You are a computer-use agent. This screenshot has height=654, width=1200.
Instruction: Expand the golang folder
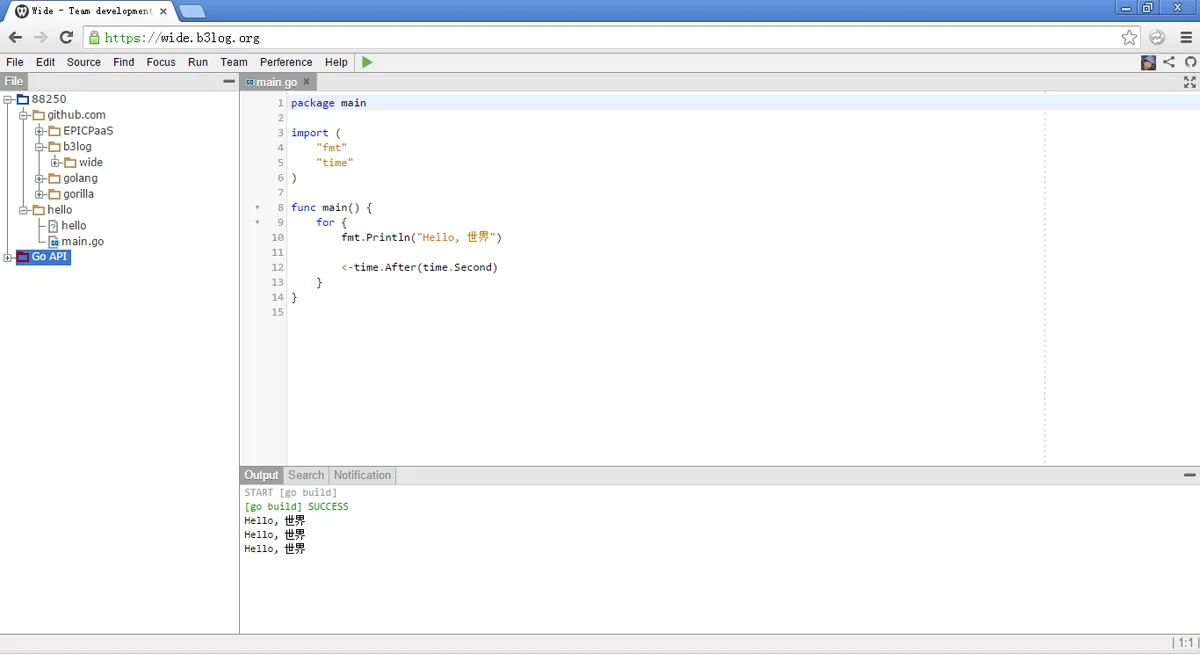[40, 178]
